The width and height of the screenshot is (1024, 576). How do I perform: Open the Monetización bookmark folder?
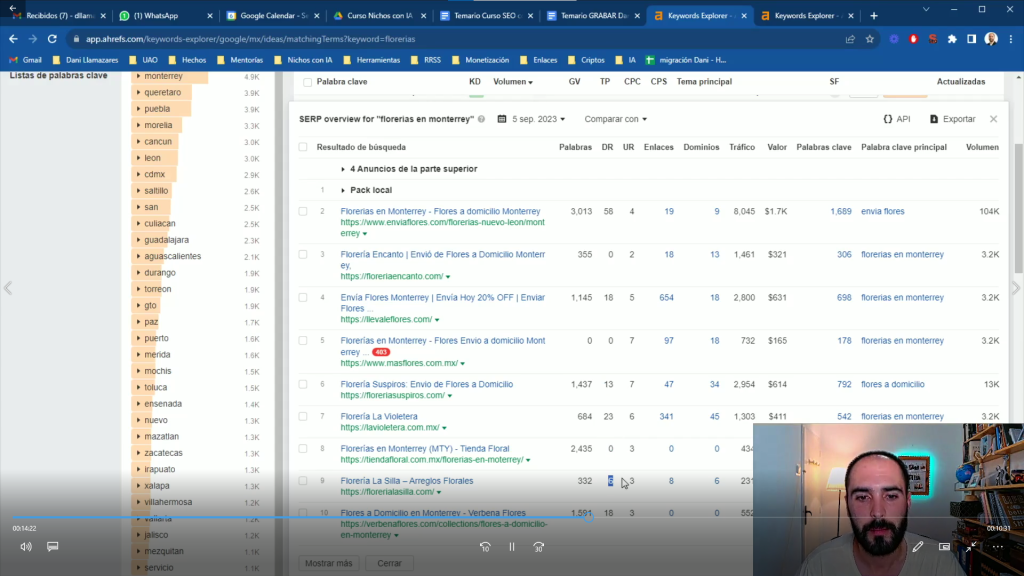coord(480,60)
